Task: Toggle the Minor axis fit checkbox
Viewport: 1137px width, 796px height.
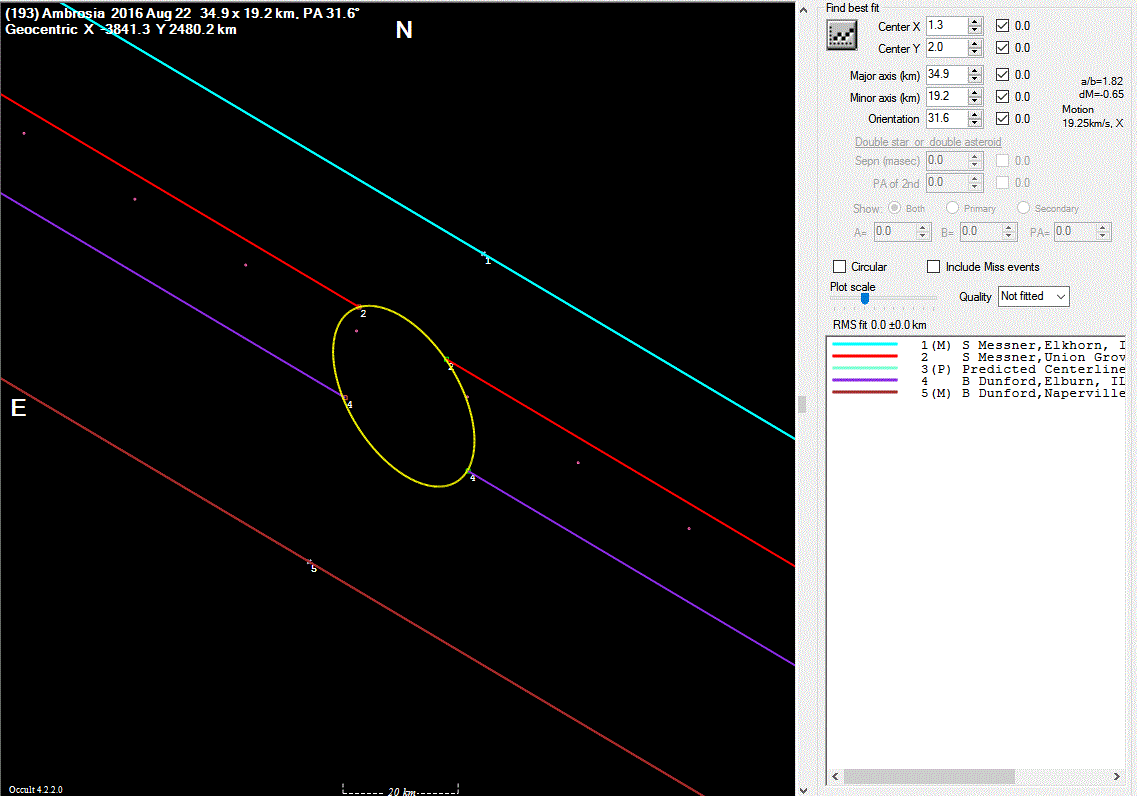Action: point(1002,96)
